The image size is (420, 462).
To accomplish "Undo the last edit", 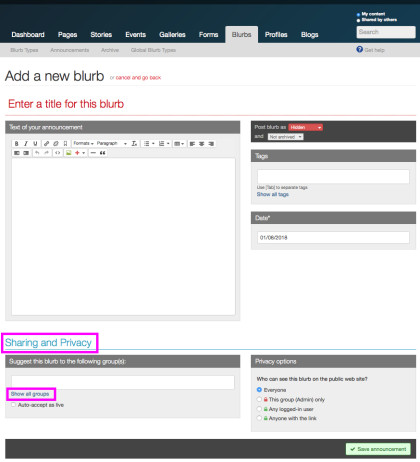I will [37, 153].
